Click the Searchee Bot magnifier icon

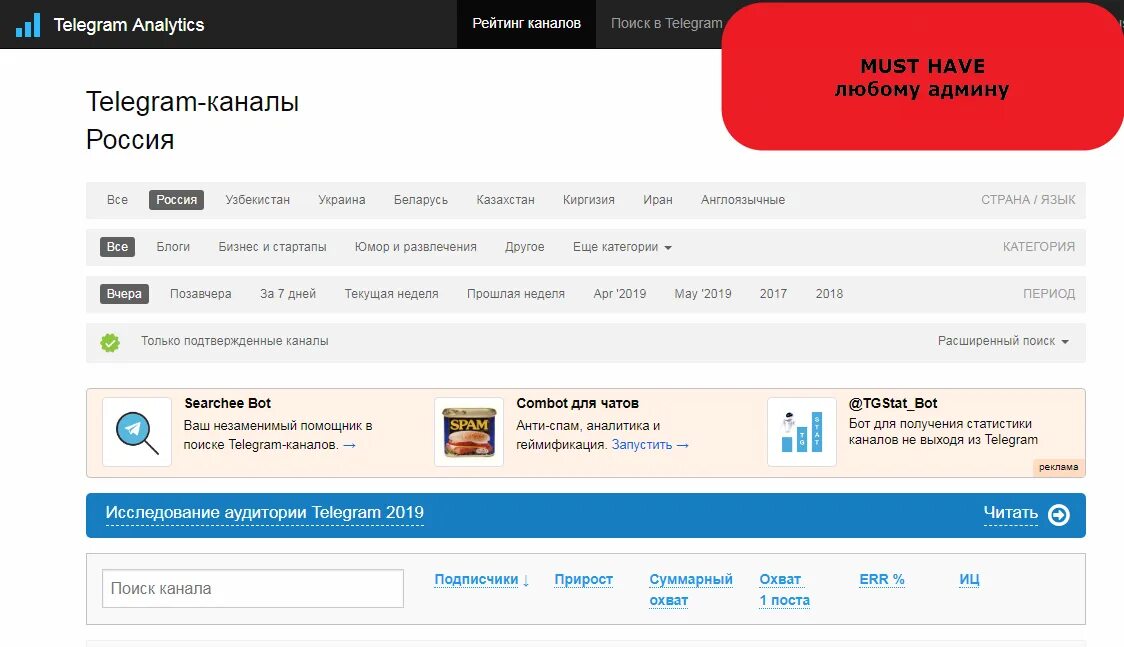[137, 432]
